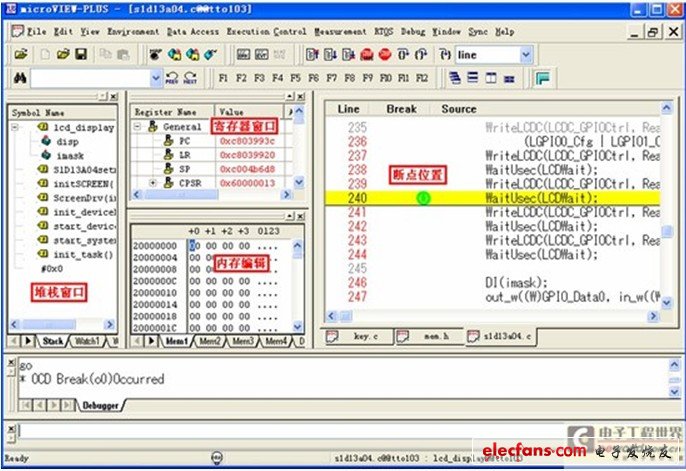Create a new file from toolbar

pyautogui.click(x=45, y=55)
